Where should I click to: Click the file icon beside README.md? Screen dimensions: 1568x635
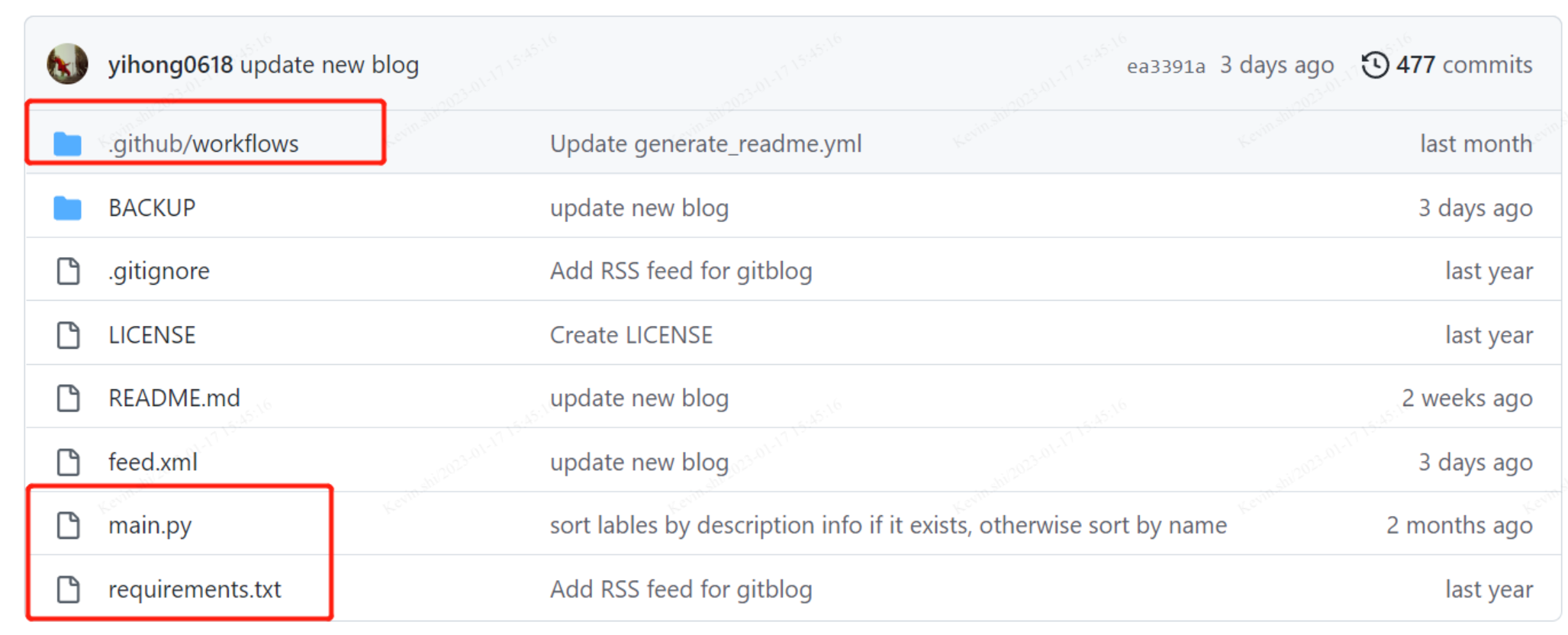point(67,397)
